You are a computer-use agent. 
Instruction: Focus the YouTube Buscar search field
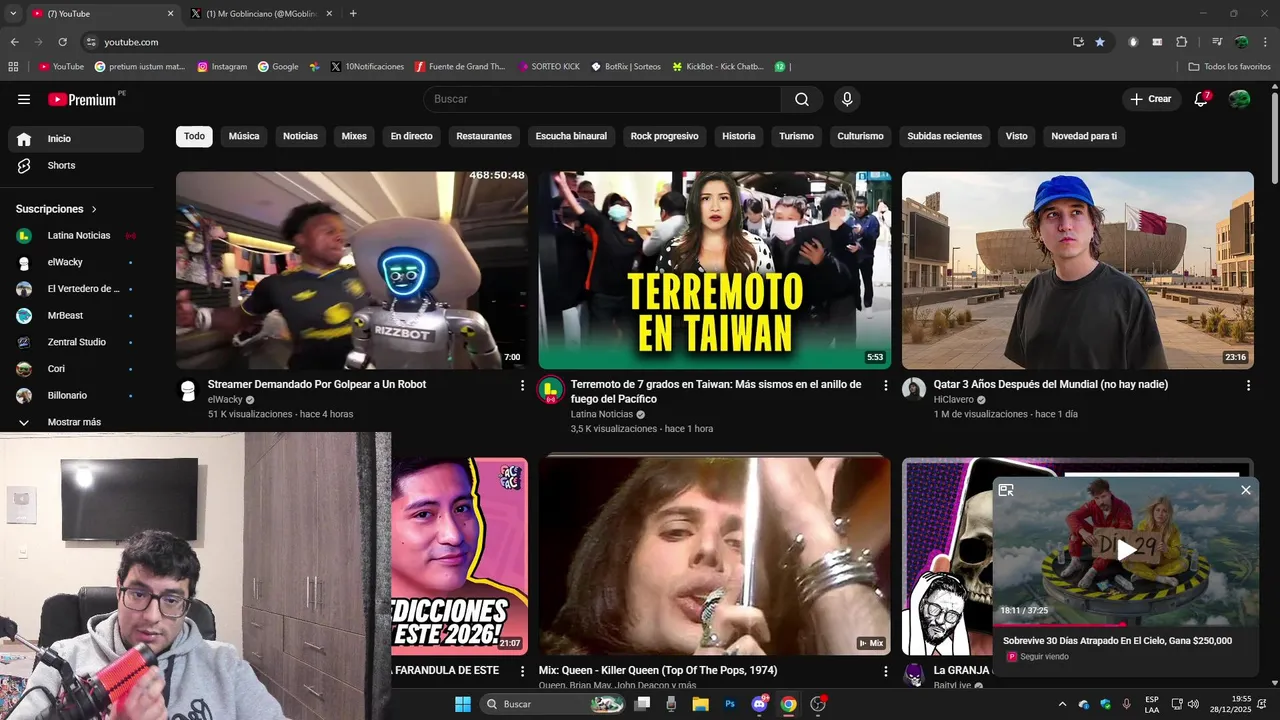[602, 99]
